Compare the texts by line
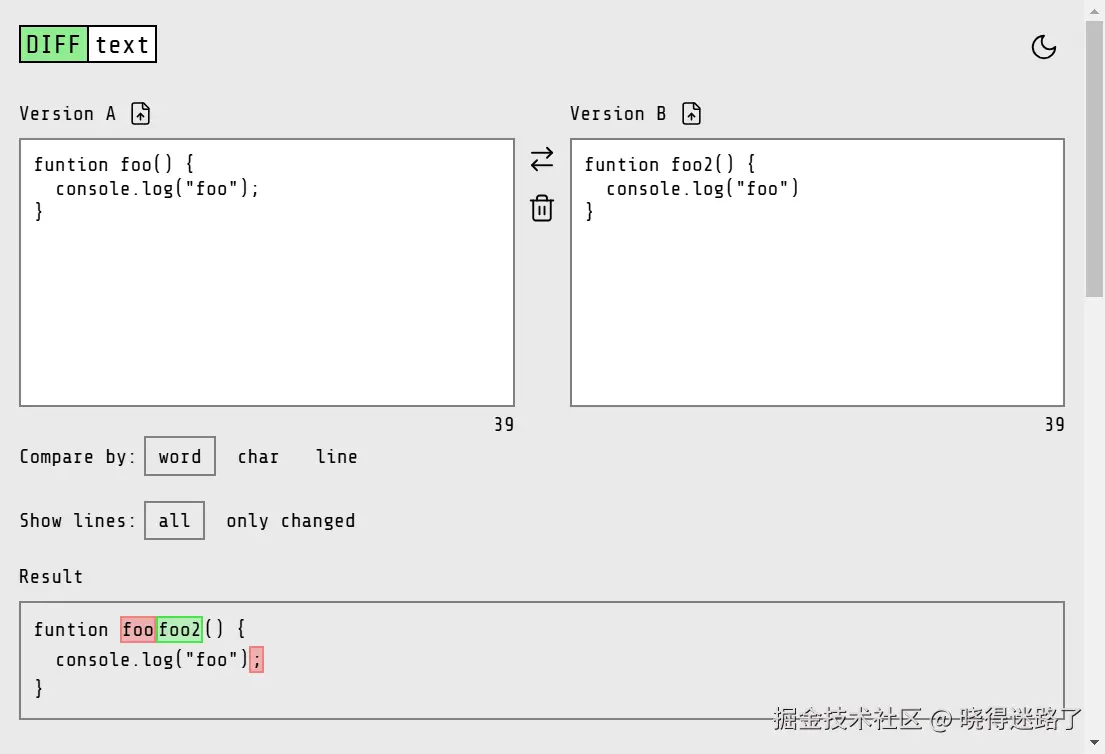 [x=336, y=456]
